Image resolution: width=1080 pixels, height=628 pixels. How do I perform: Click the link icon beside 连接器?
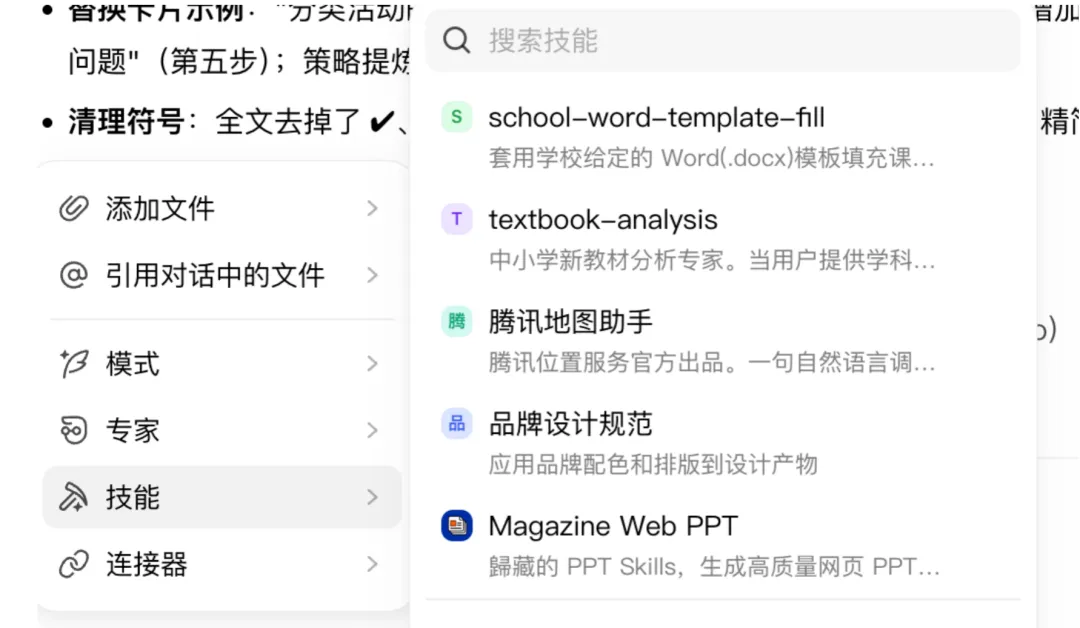click(x=74, y=564)
